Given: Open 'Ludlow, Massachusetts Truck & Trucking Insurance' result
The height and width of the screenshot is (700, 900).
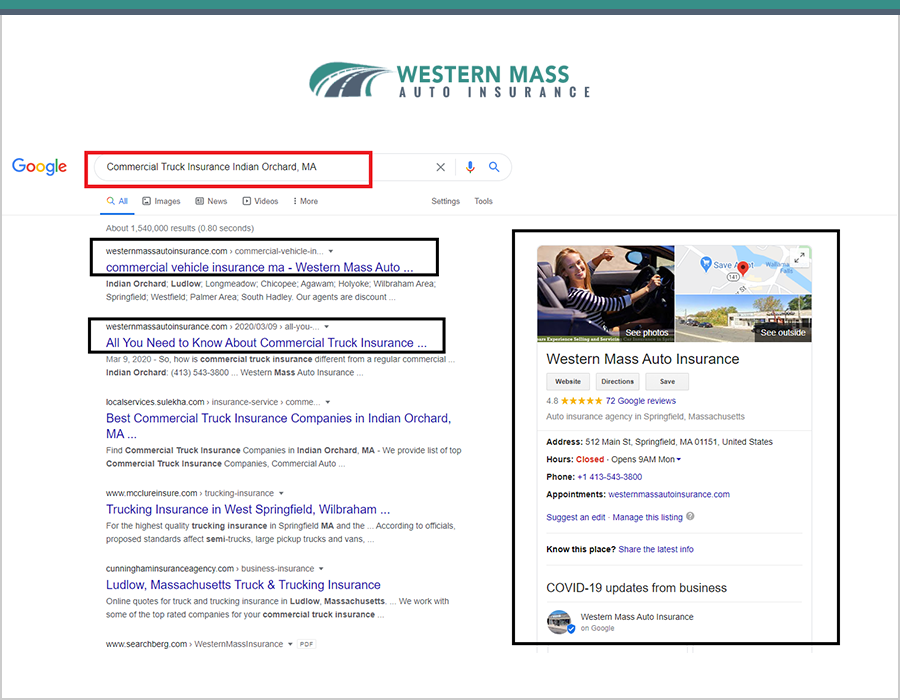Looking at the screenshot, I should [x=243, y=585].
